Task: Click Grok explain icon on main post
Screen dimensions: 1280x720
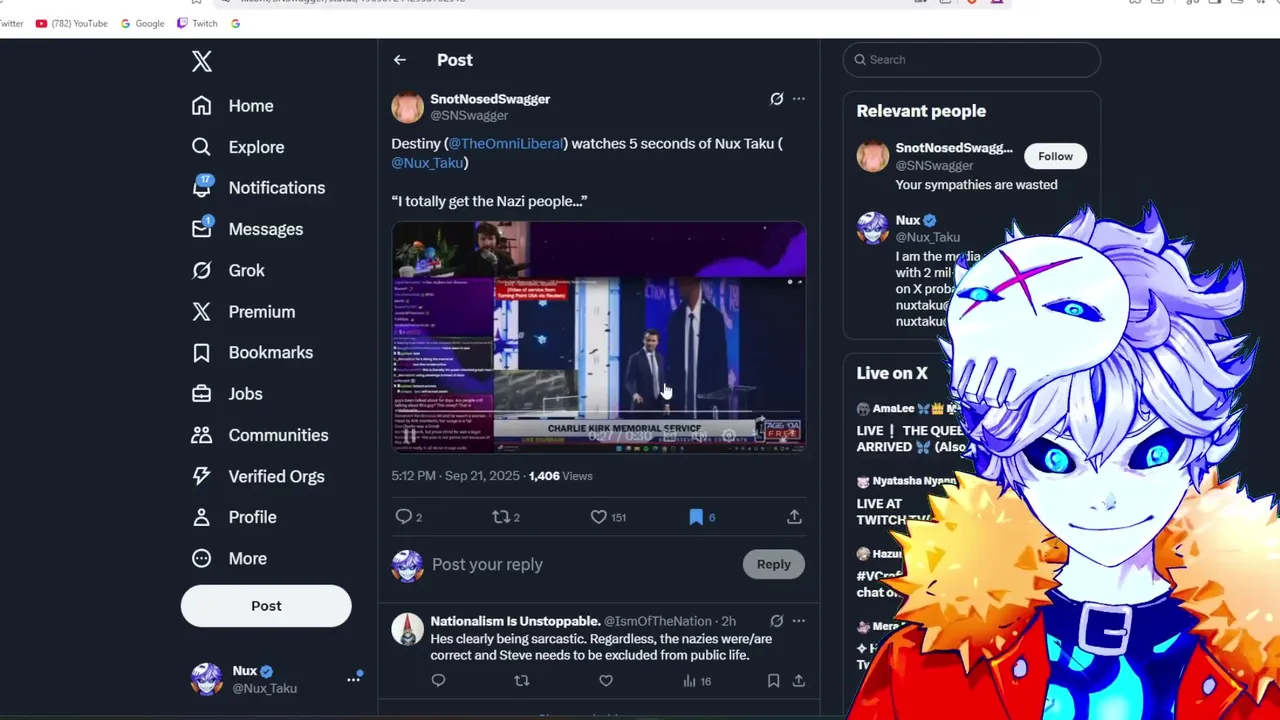Action: [776, 99]
